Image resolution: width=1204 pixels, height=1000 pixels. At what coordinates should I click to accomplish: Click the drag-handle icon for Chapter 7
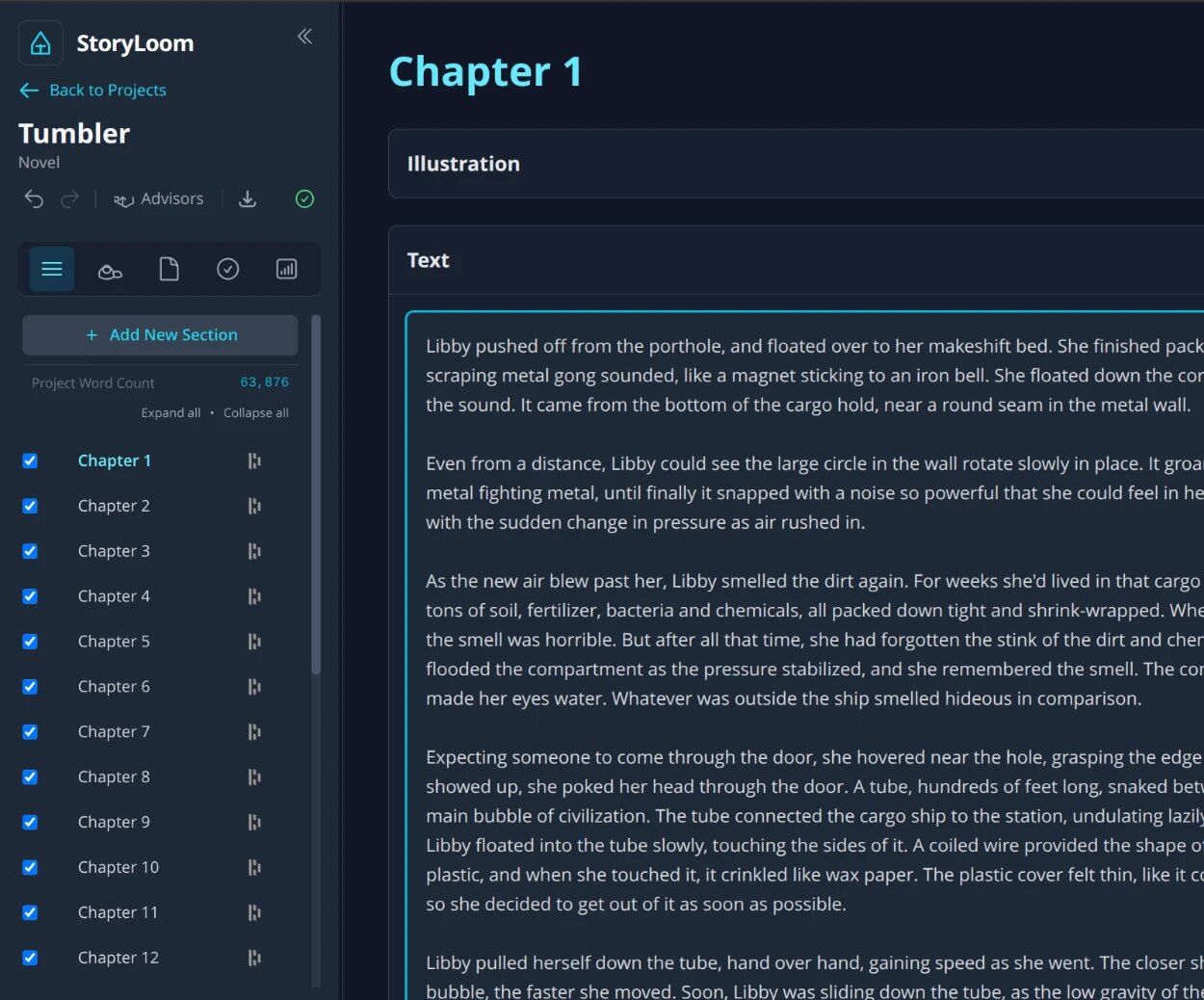[254, 732]
